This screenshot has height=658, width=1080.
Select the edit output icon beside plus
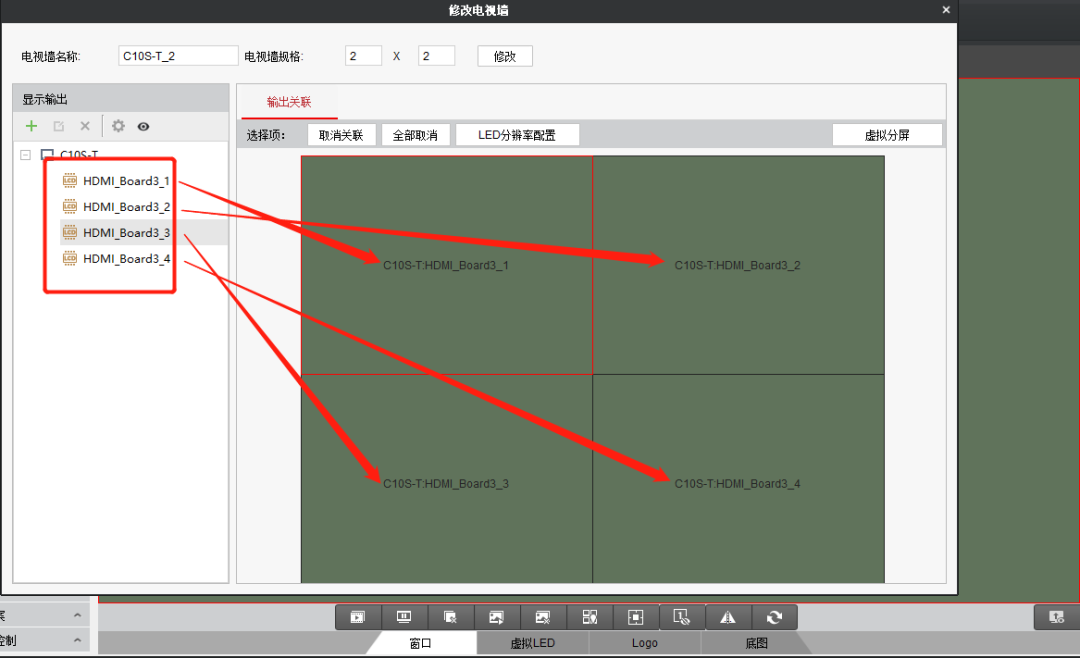[x=58, y=126]
